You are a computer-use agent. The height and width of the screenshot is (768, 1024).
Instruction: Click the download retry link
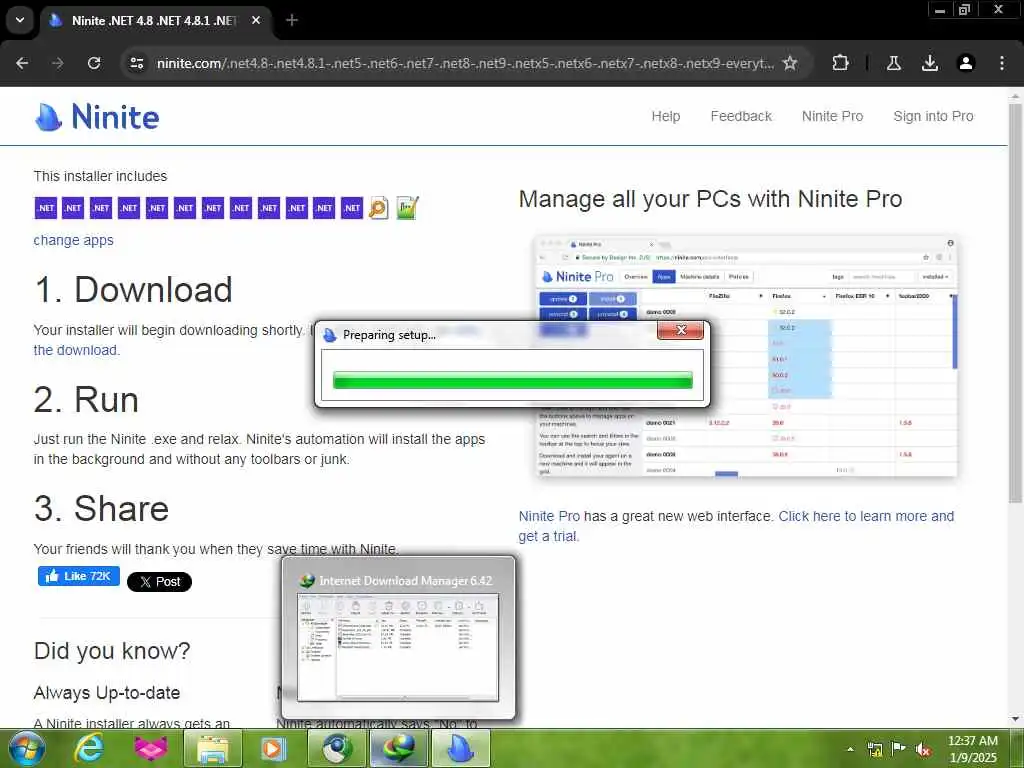pyautogui.click(x=76, y=350)
